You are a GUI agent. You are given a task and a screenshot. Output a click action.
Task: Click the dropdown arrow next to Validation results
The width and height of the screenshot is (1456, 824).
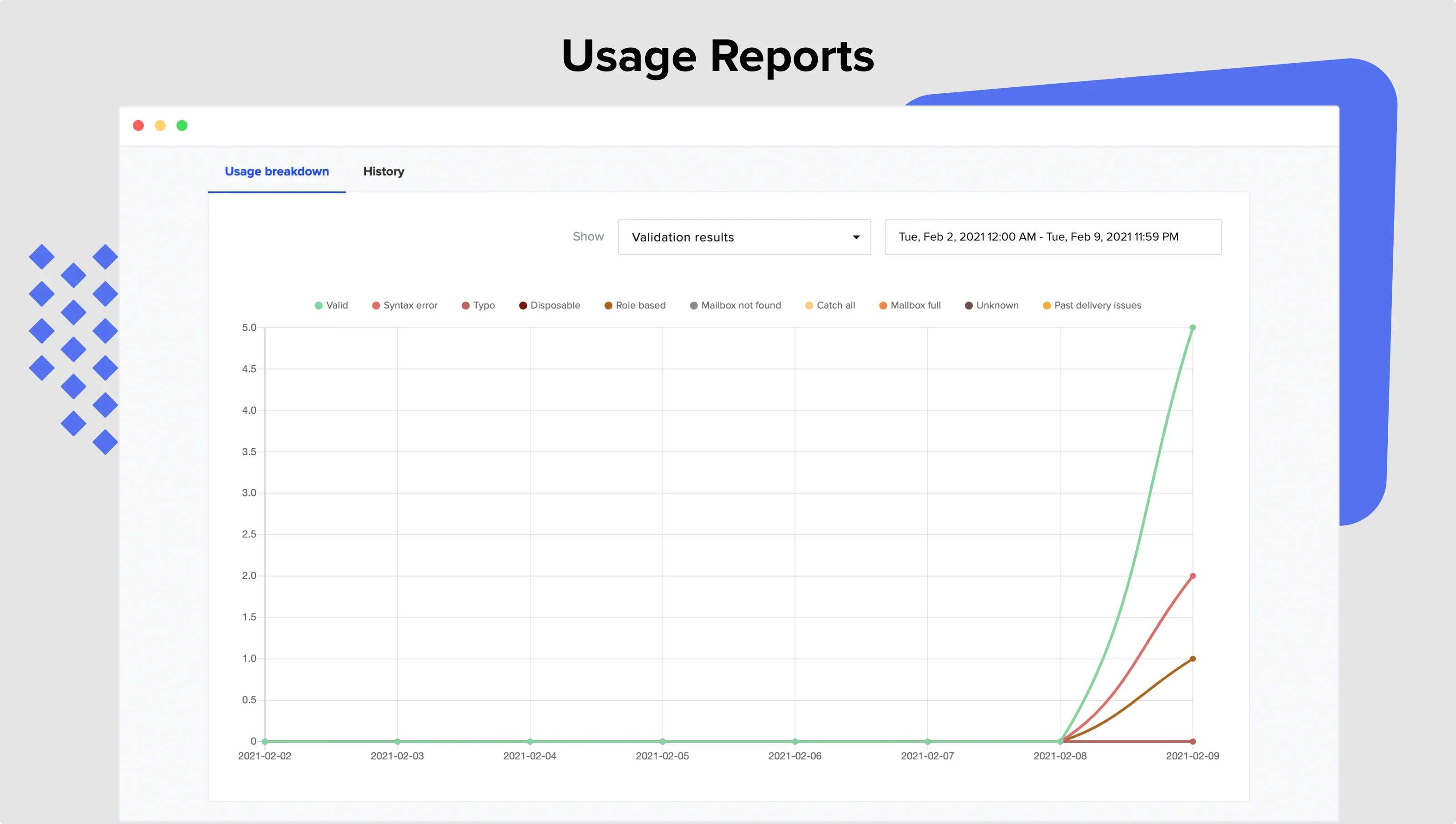pyautogui.click(x=856, y=237)
